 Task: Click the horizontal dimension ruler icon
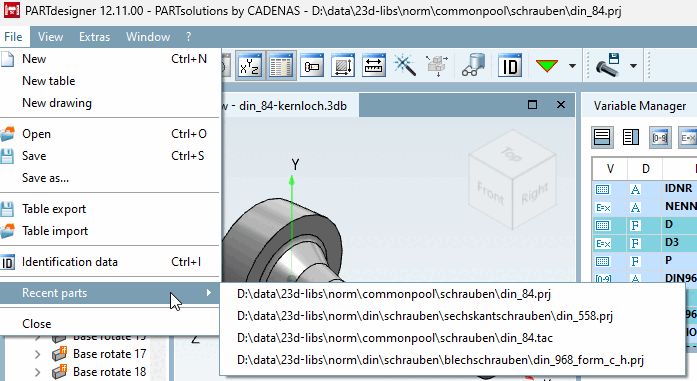click(x=373, y=66)
